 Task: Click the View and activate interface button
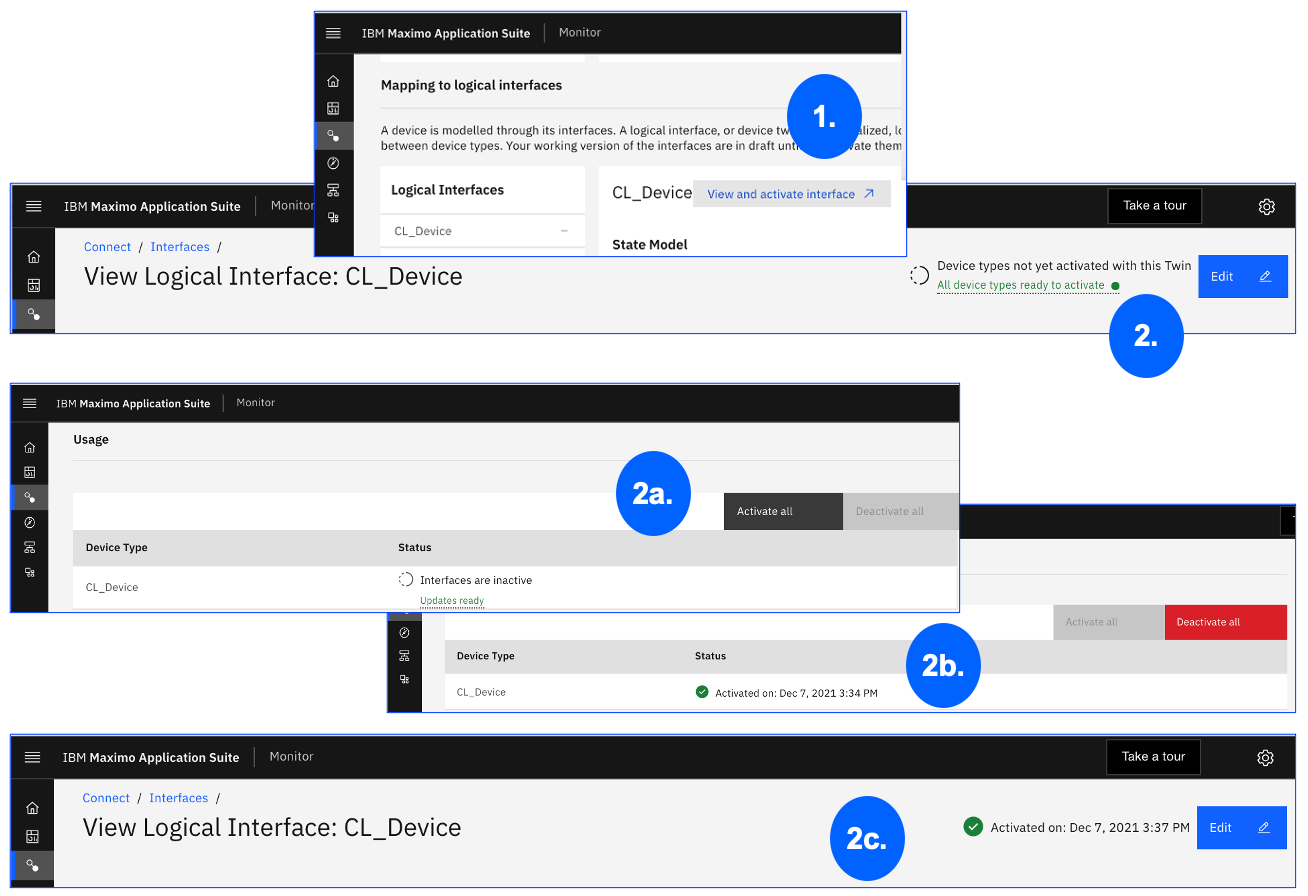[791, 194]
